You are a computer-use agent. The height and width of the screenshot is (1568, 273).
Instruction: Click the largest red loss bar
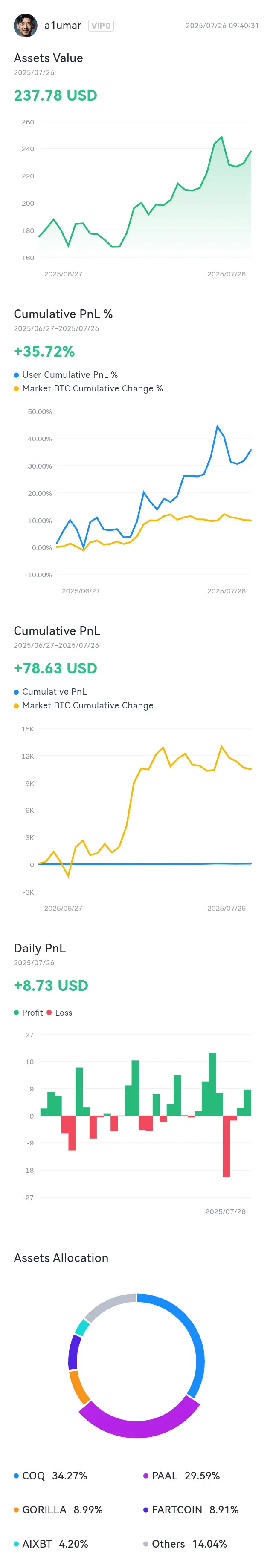point(226,1146)
